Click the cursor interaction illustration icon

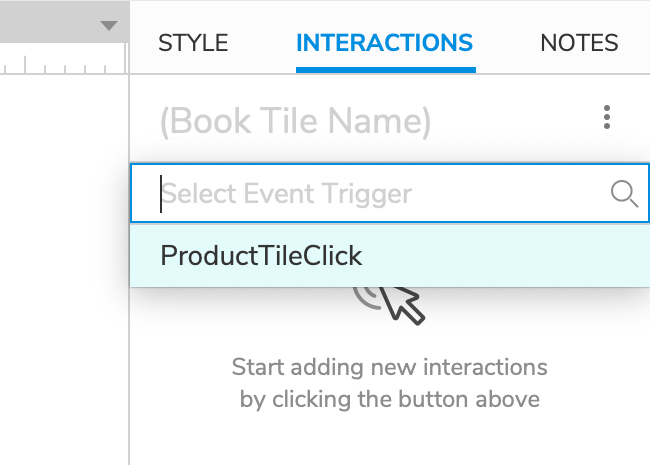coord(390,305)
